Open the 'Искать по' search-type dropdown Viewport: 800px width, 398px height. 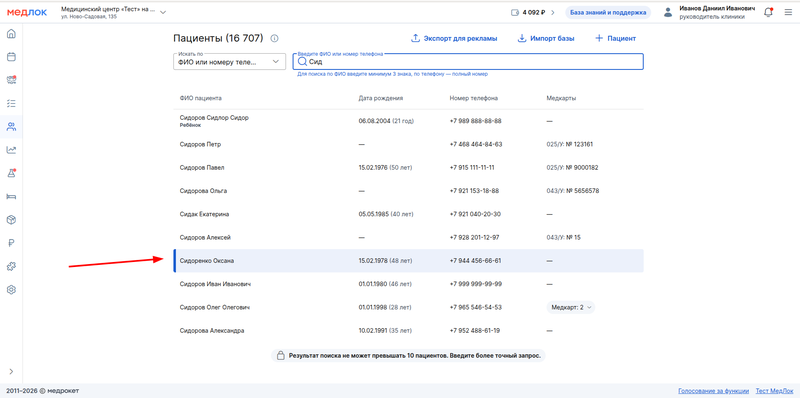(229, 62)
